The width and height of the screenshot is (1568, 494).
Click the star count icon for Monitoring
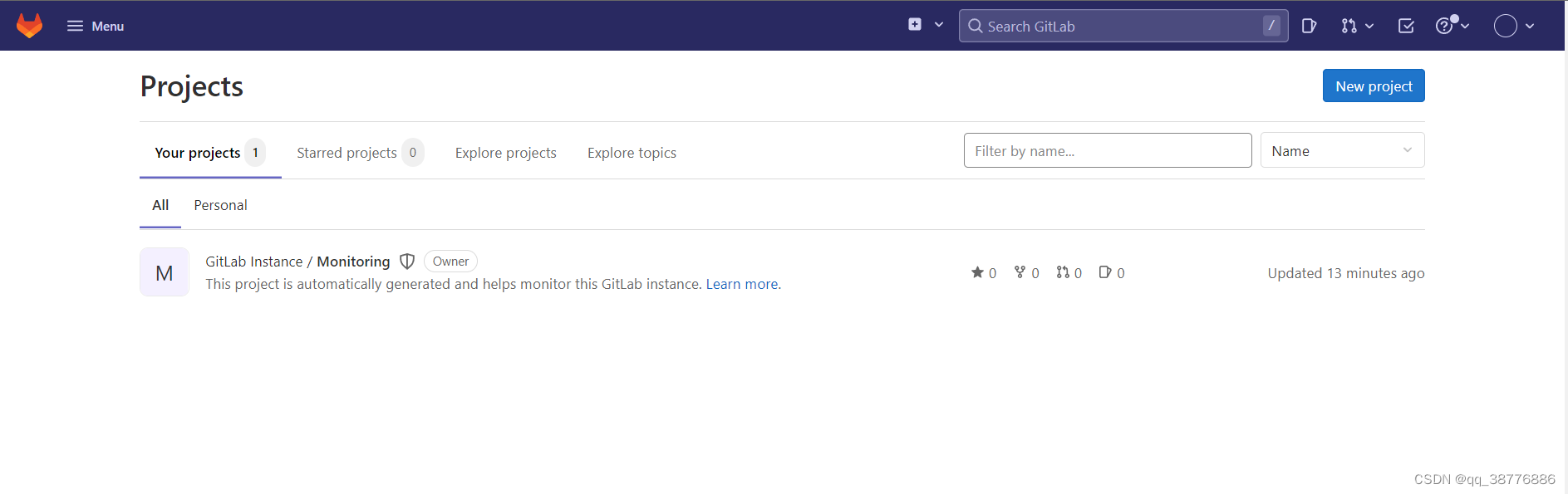coord(977,272)
